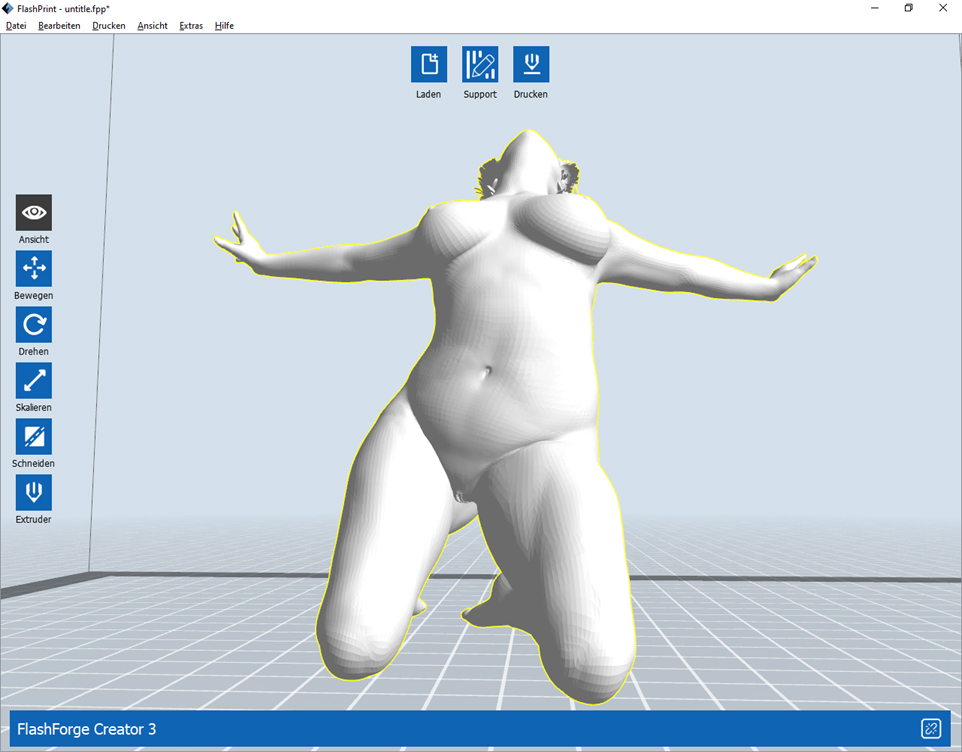Open the Datei menu
This screenshot has width=962, height=752.
(x=16, y=26)
